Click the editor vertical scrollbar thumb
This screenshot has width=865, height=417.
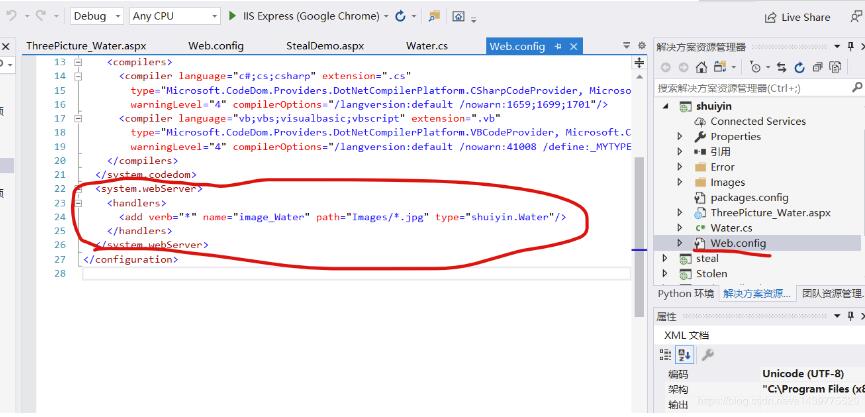639,236
